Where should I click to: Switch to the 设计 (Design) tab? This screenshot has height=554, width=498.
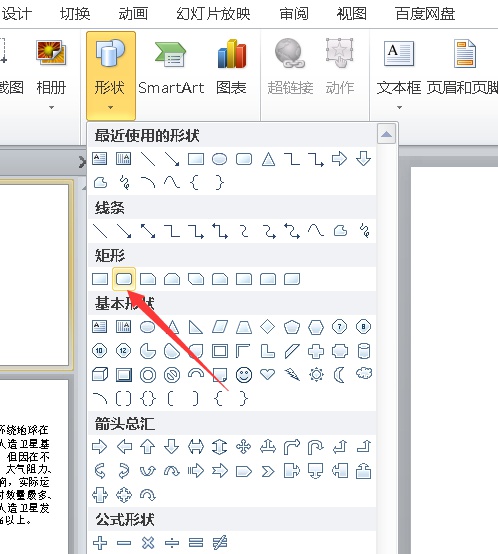[x=16, y=14]
